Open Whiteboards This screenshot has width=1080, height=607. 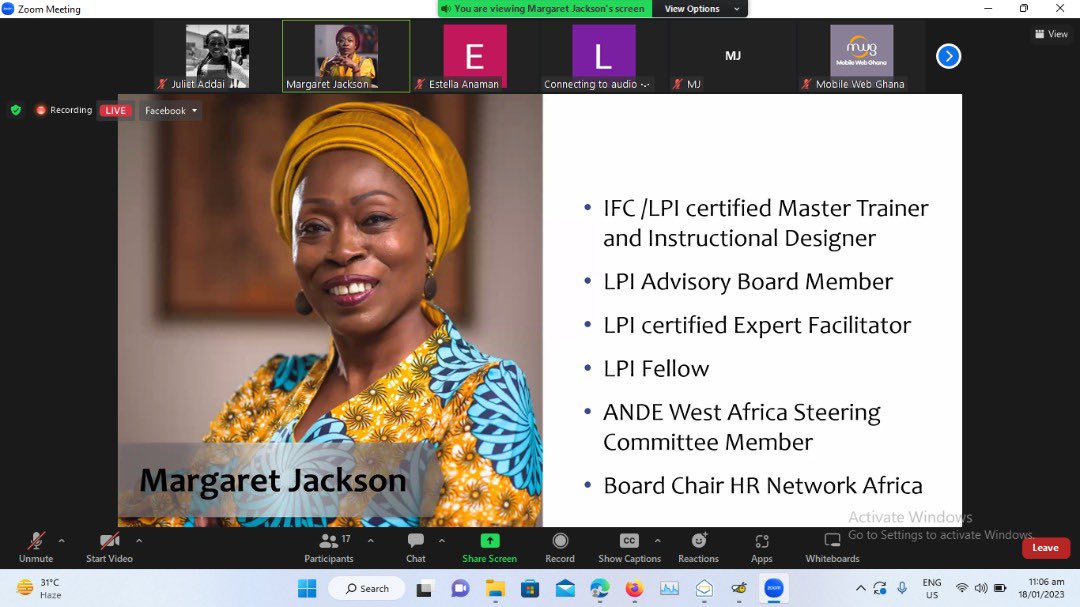click(x=833, y=548)
